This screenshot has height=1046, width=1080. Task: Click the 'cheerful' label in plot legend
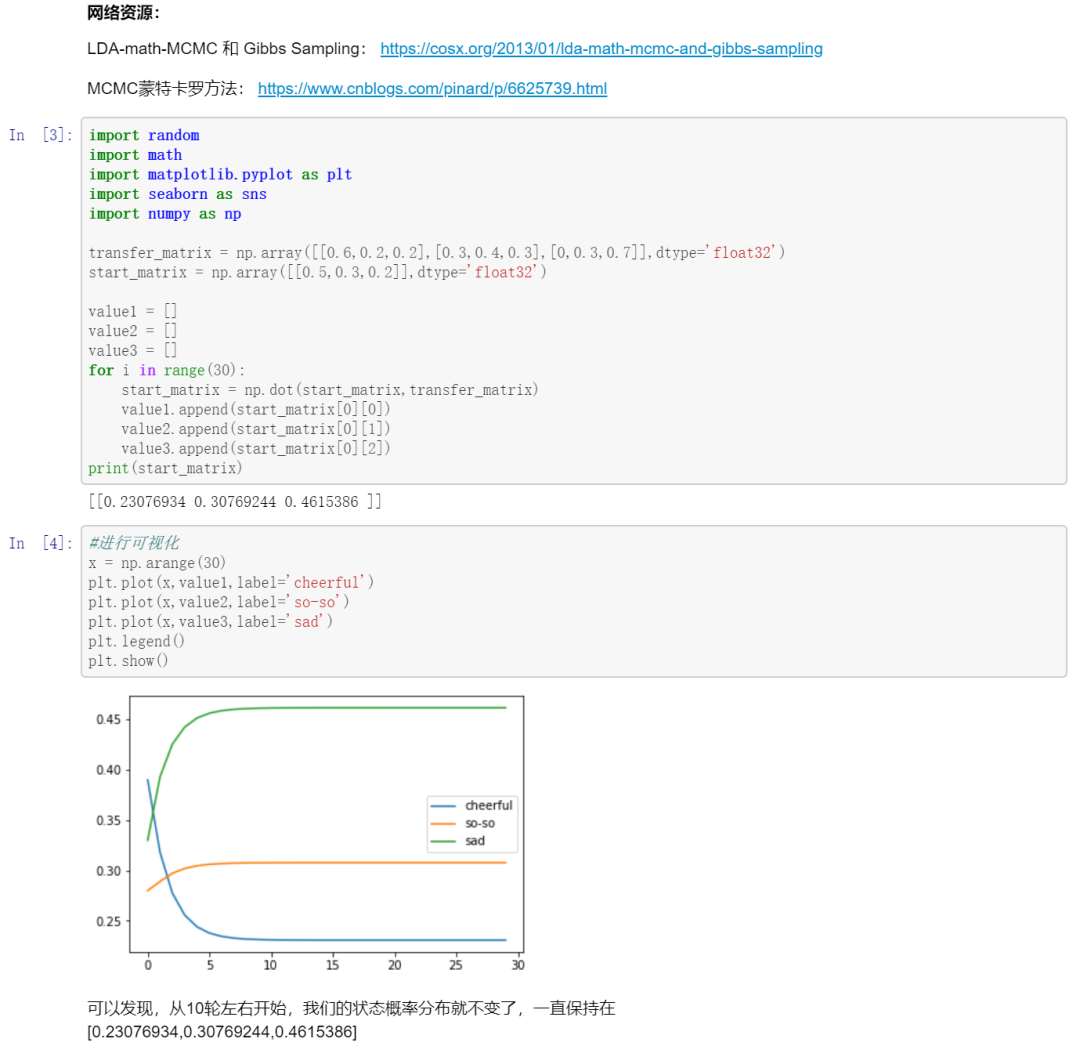489,805
